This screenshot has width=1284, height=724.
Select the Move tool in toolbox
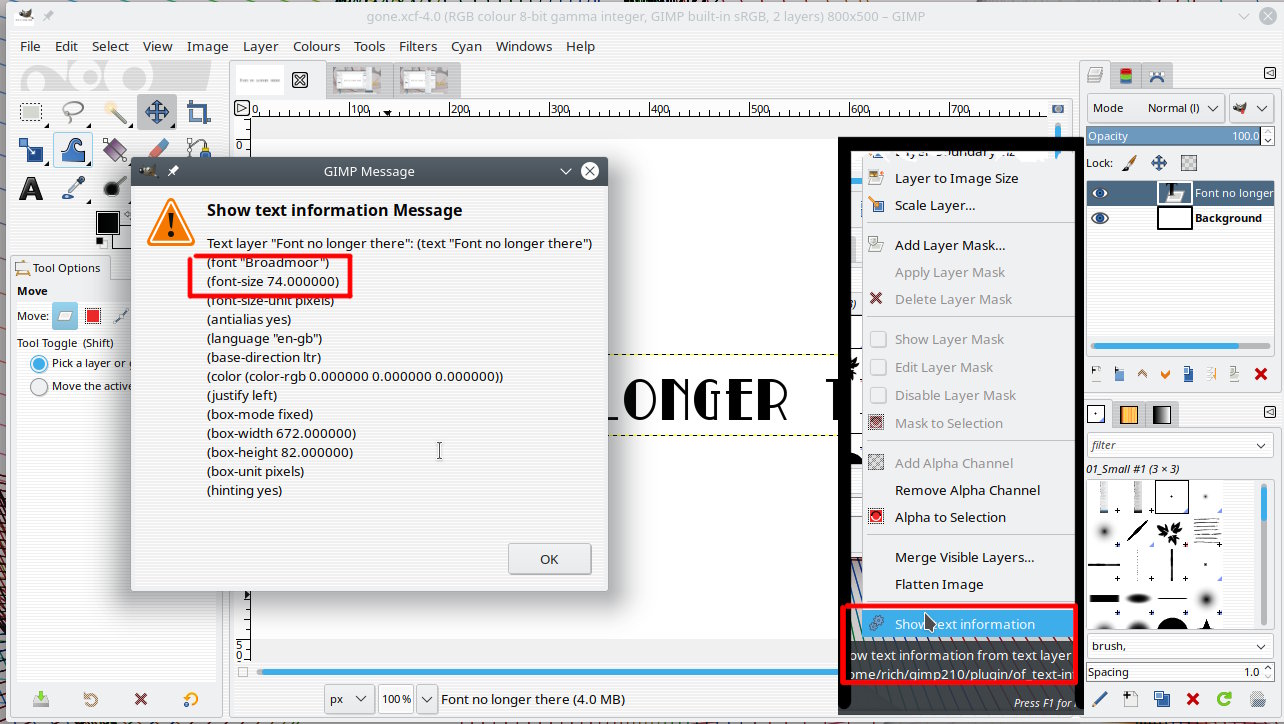point(157,111)
